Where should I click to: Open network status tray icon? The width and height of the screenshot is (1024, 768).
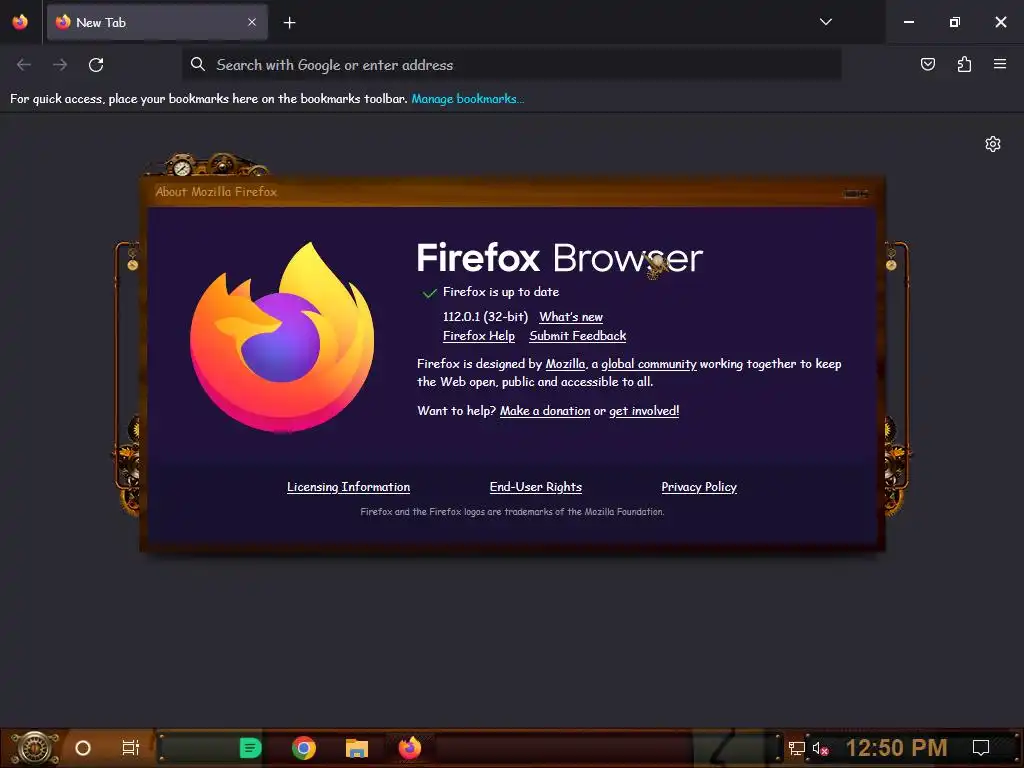tap(796, 748)
